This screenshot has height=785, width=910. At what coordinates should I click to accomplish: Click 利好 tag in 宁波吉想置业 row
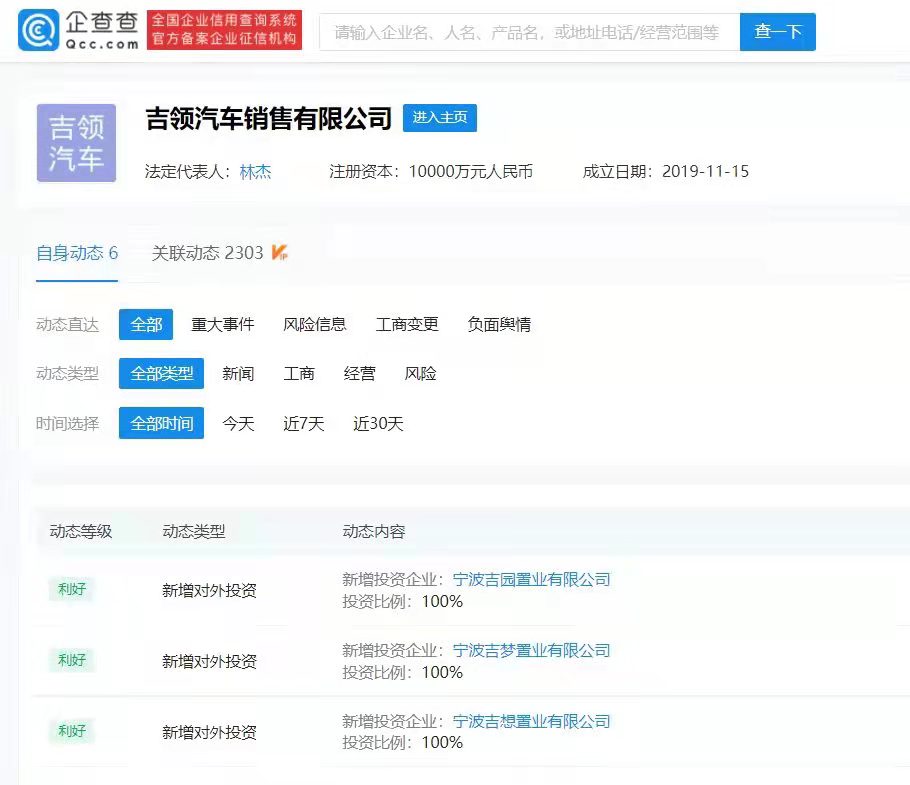[x=72, y=731]
